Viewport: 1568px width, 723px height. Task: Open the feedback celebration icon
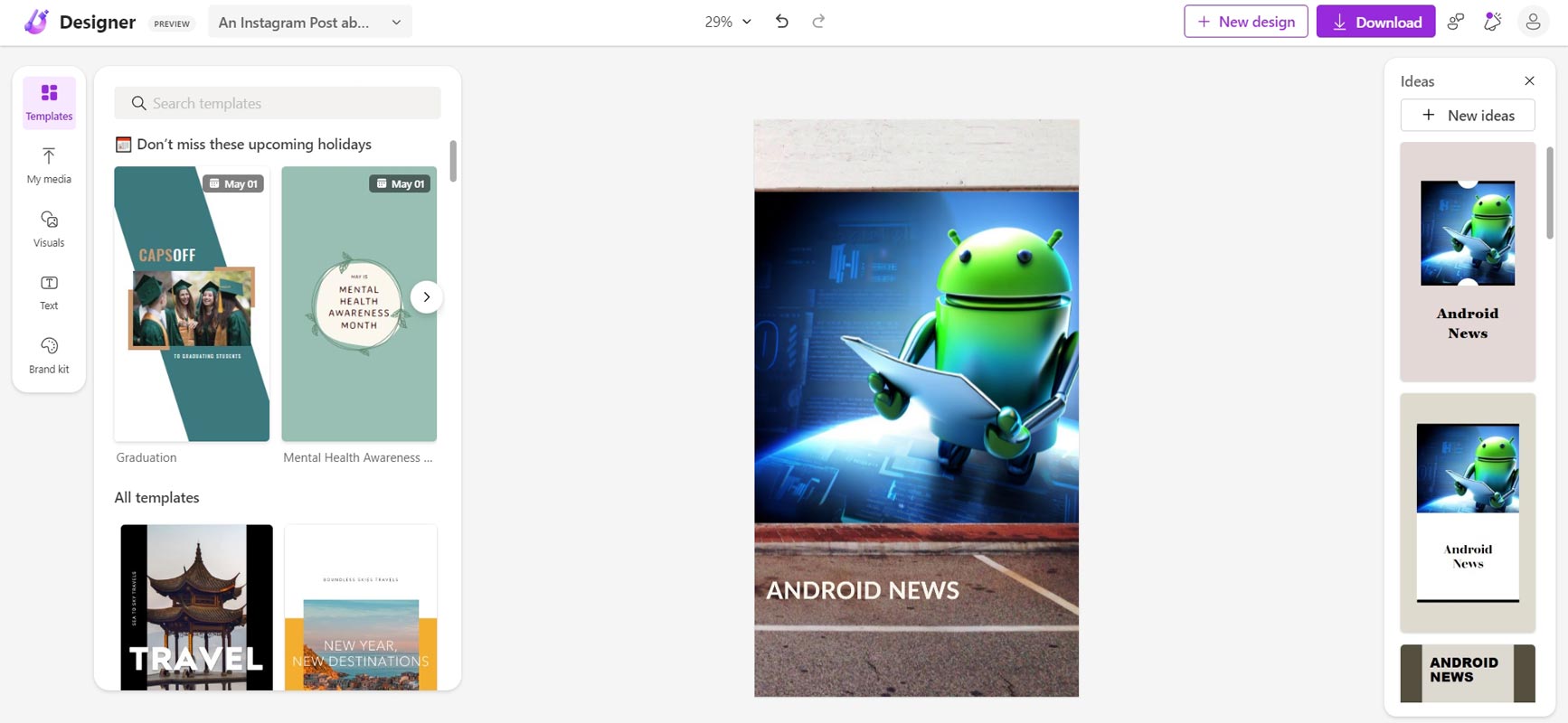click(x=1493, y=22)
